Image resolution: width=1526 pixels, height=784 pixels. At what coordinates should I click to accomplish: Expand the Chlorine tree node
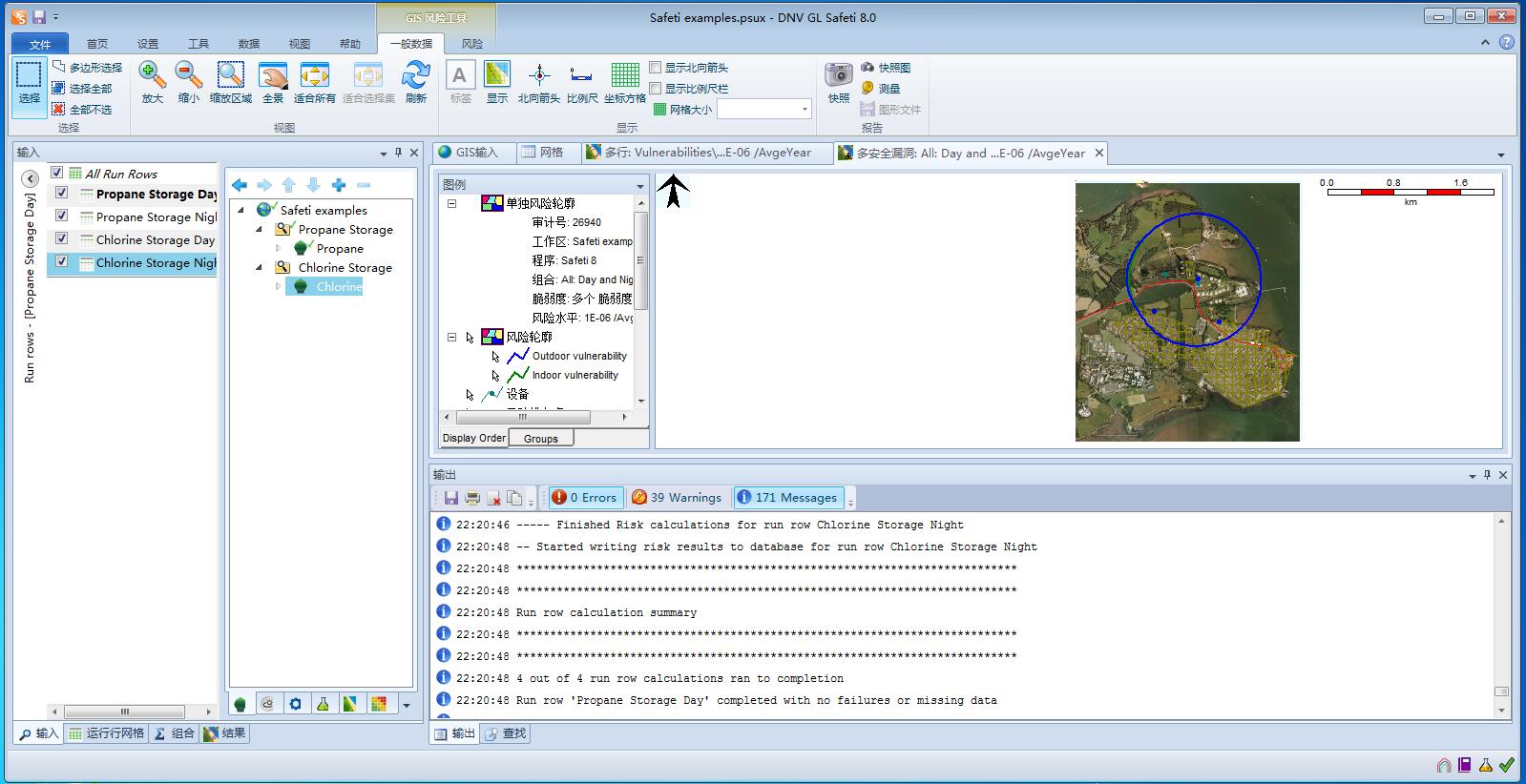tap(279, 286)
